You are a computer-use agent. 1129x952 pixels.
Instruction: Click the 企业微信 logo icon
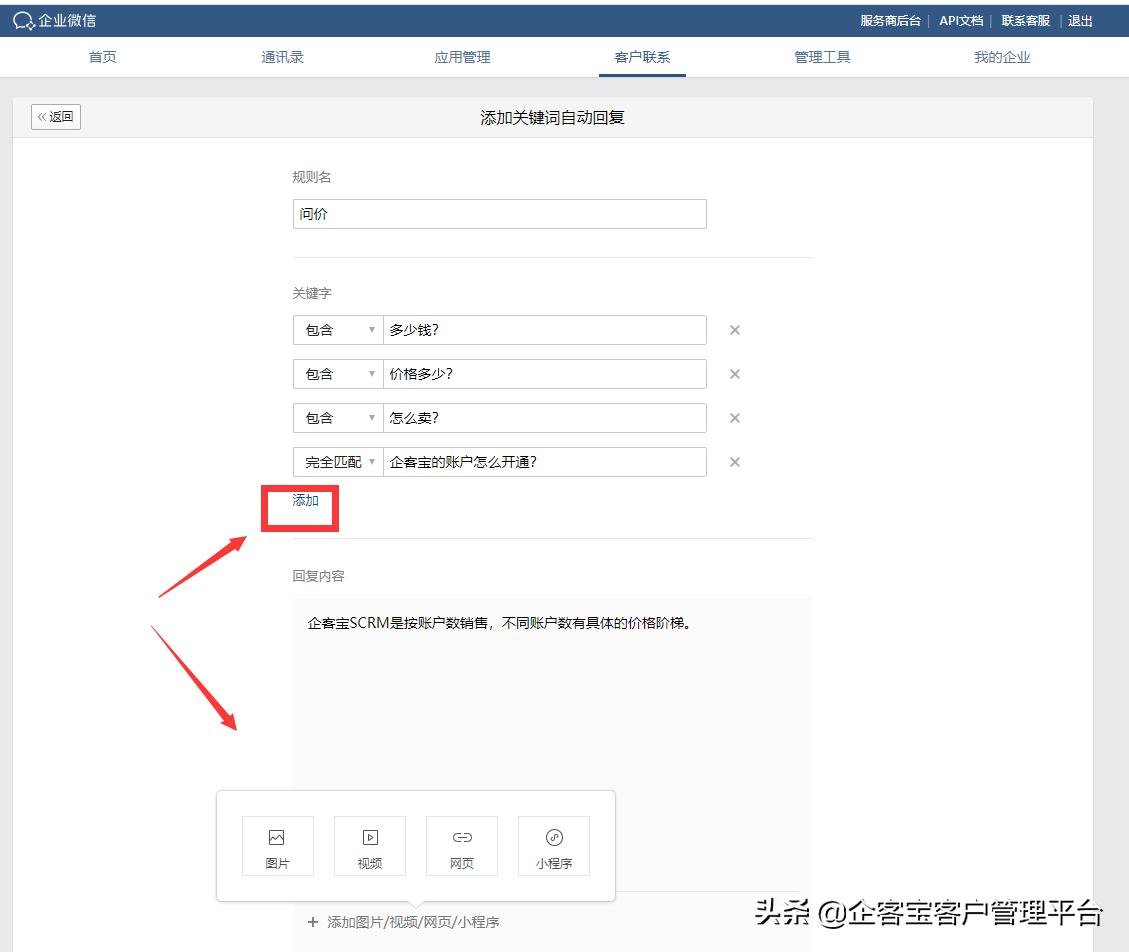[22, 20]
